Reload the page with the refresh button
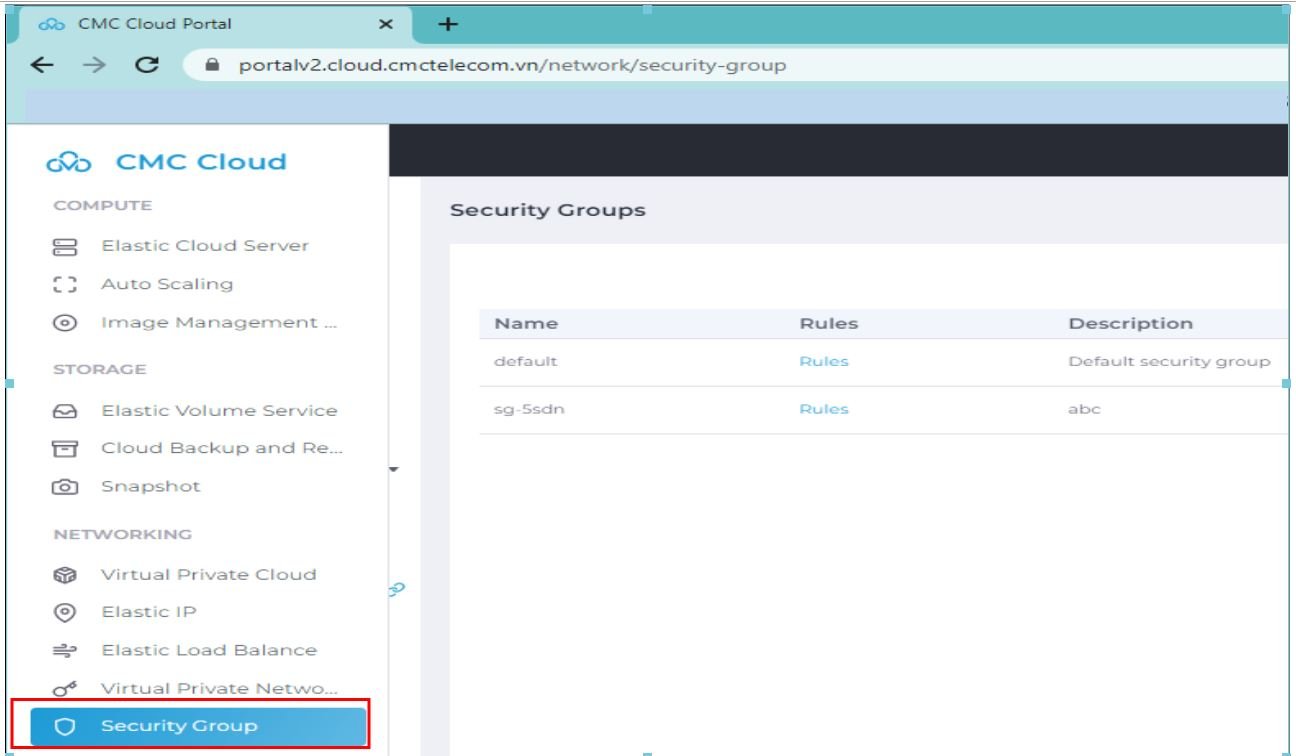 tap(147, 65)
